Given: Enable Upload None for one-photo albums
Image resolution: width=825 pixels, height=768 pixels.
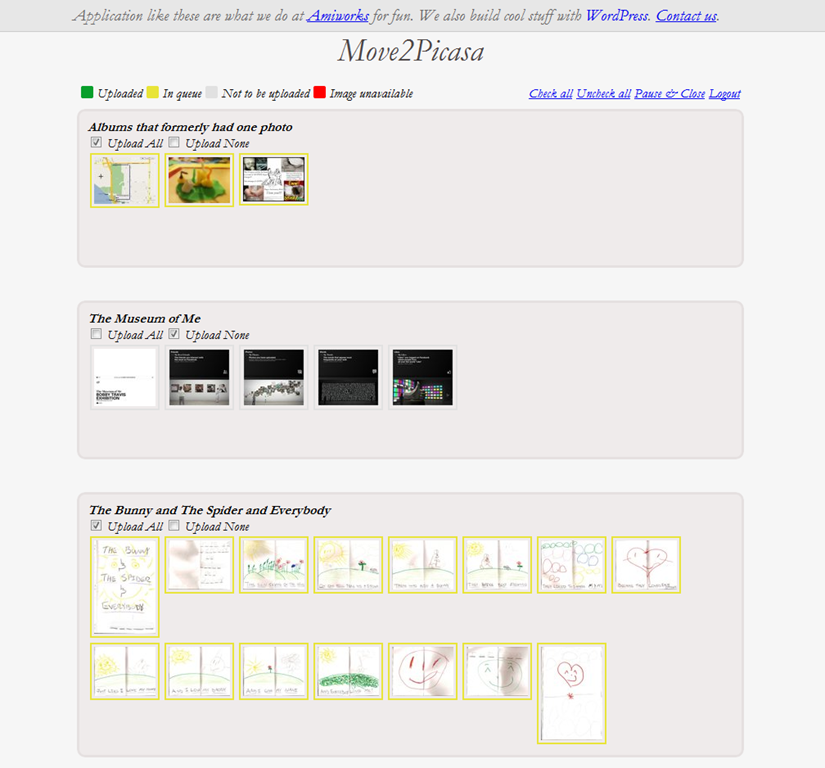Looking at the screenshot, I should pos(174,143).
